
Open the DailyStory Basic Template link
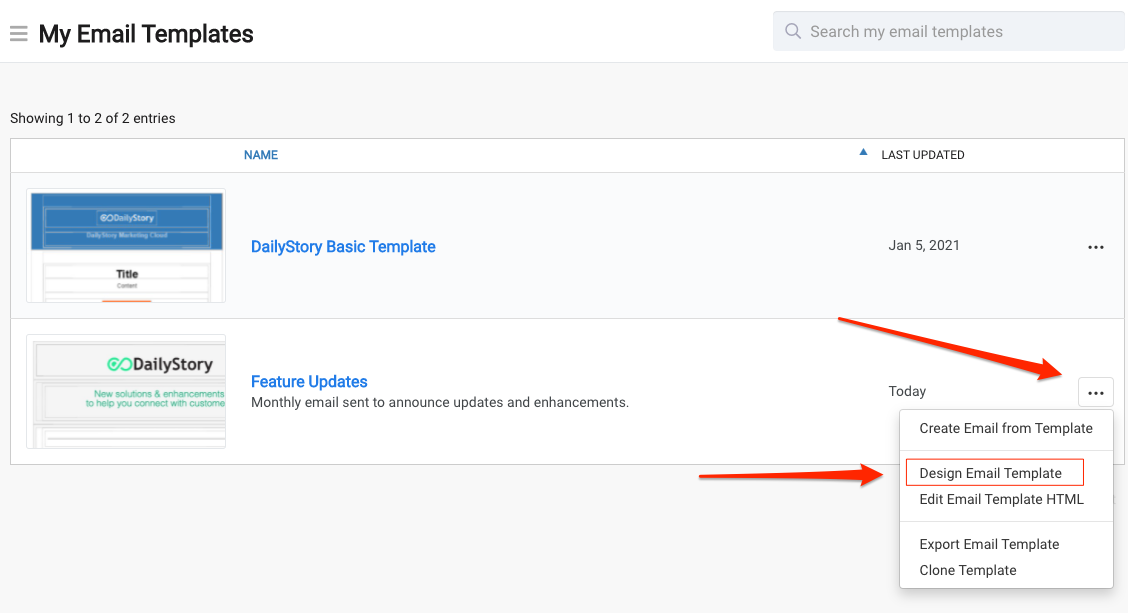[343, 247]
